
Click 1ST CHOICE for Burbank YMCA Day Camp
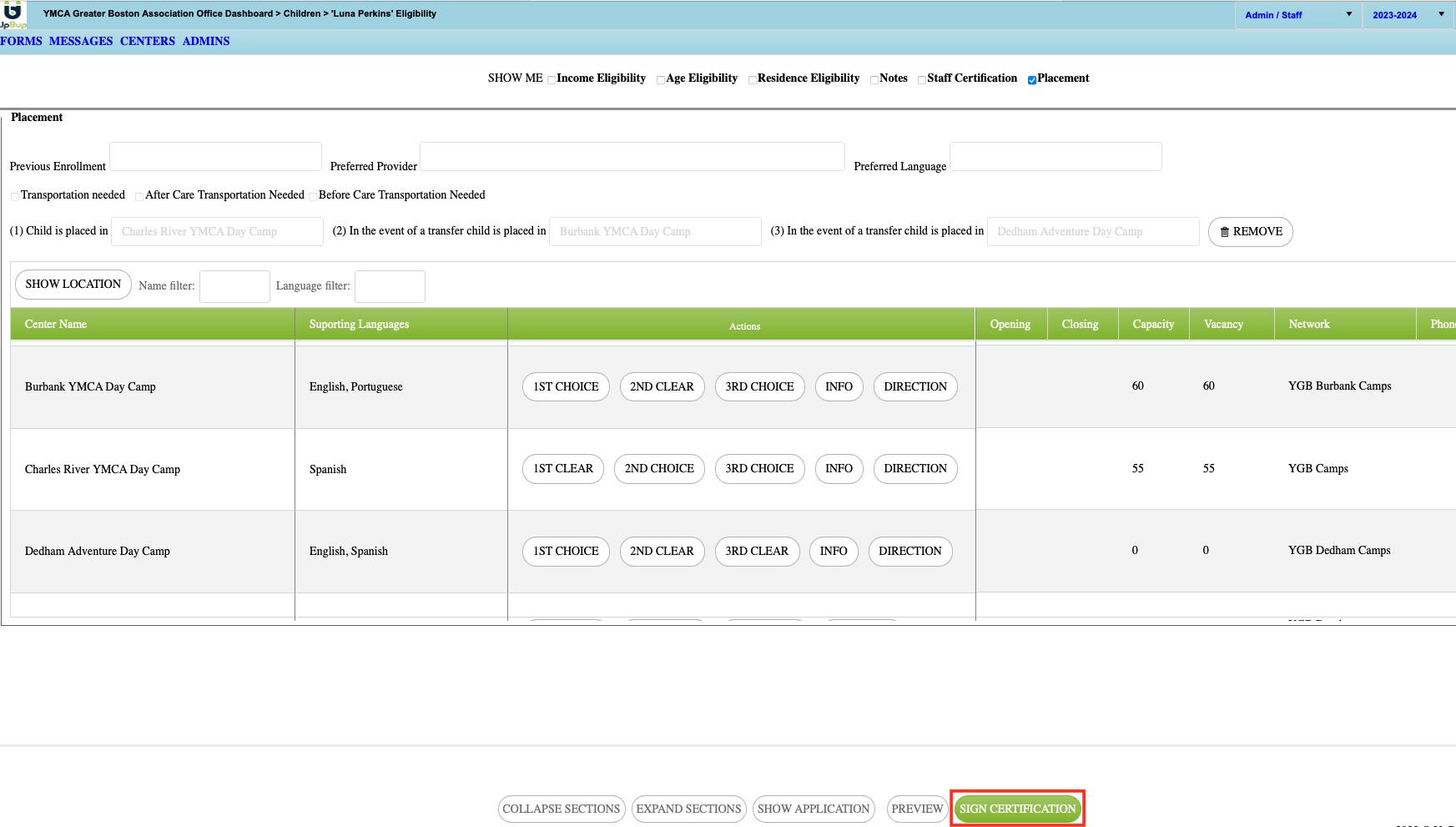(x=566, y=386)
